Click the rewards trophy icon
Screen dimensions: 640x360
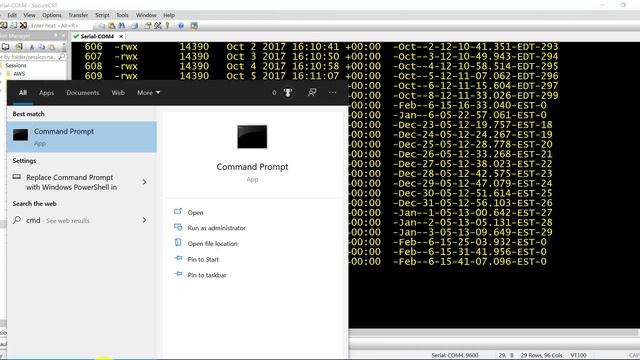pyautogui.click(x=288, y=93)
